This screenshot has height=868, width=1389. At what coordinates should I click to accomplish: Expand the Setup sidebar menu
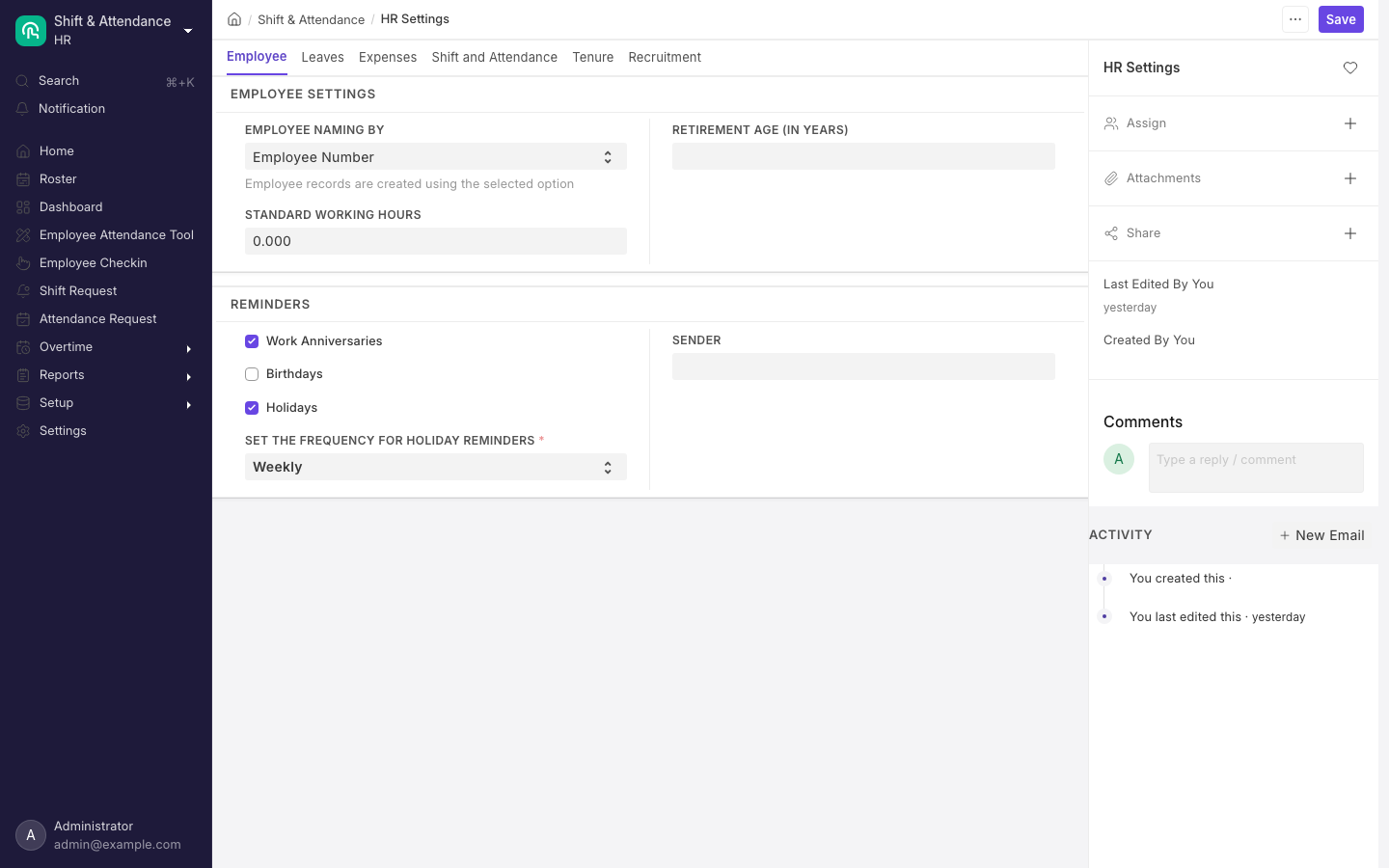(x=189, y=404)
